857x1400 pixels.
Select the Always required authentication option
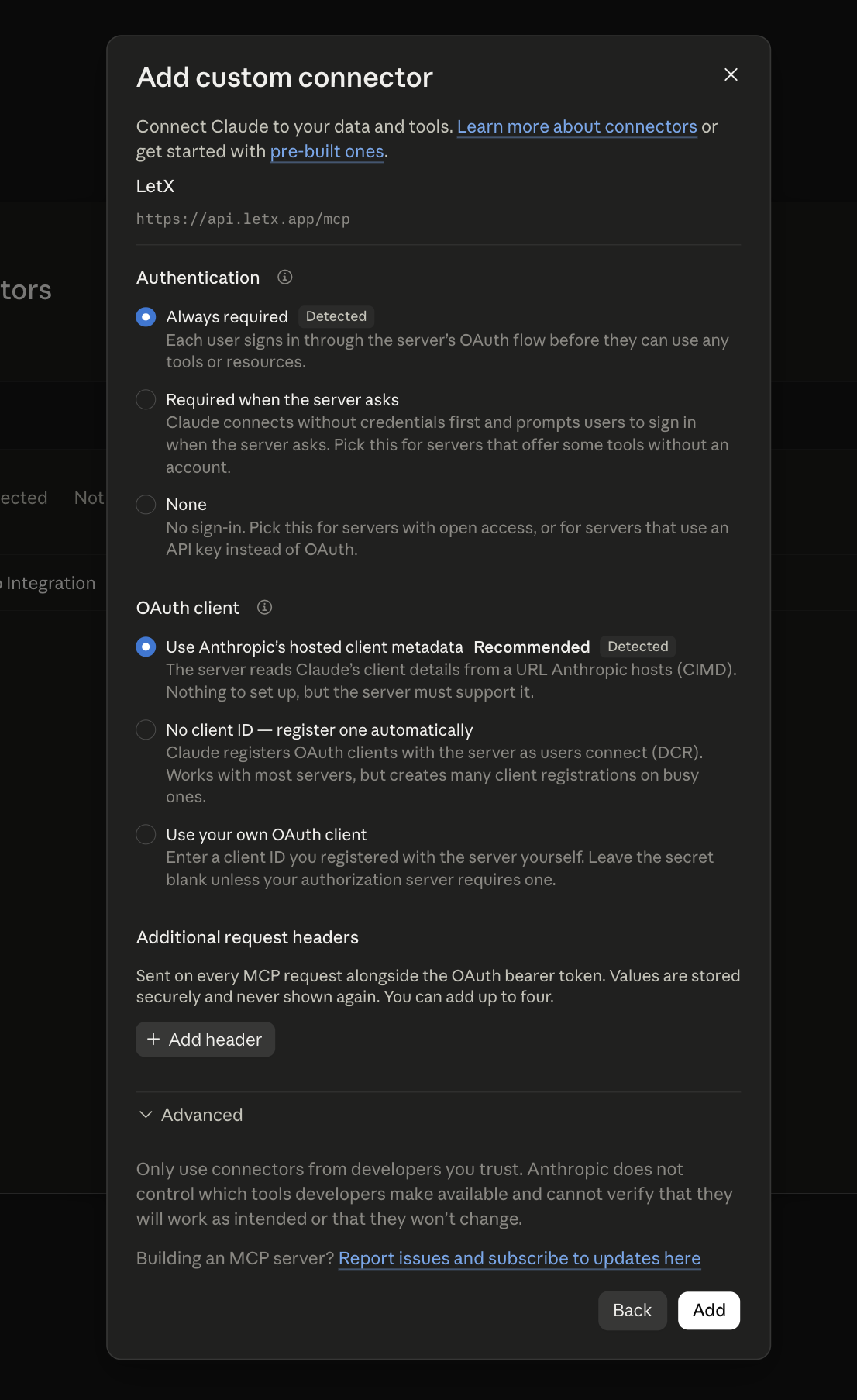tap(146, 317)
